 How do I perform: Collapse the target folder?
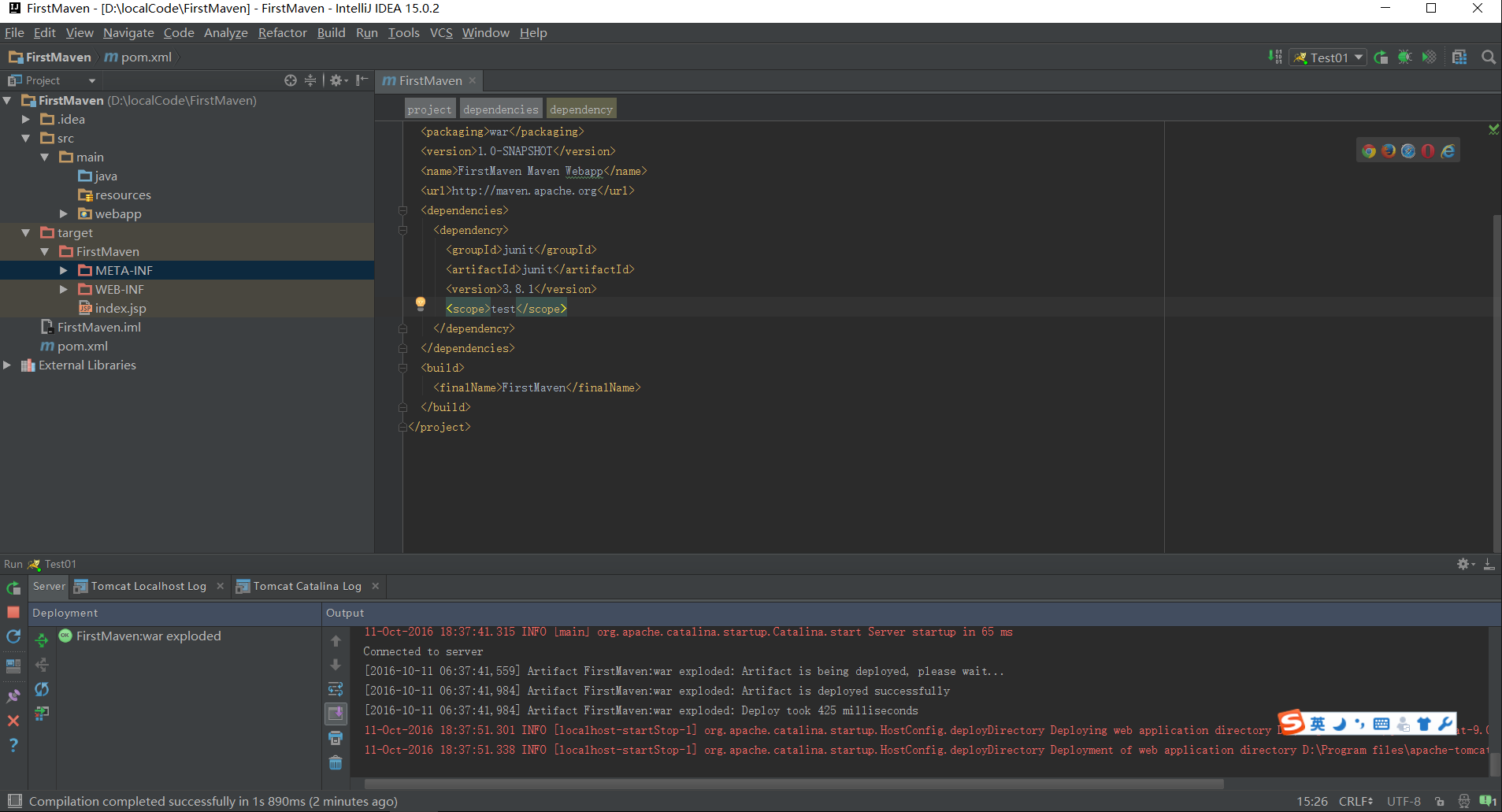[x=26, y=233]
